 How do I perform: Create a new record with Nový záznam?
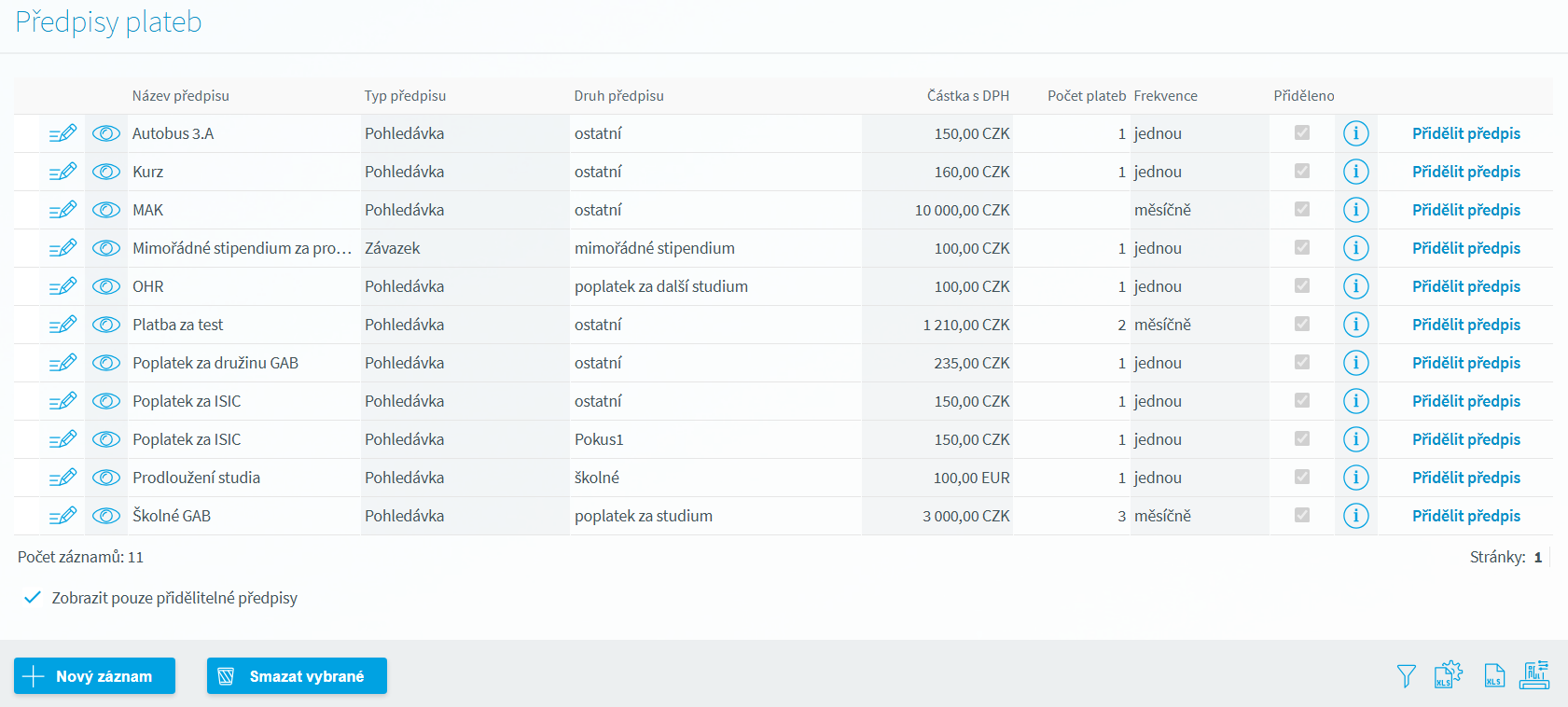tap(94, 676)
